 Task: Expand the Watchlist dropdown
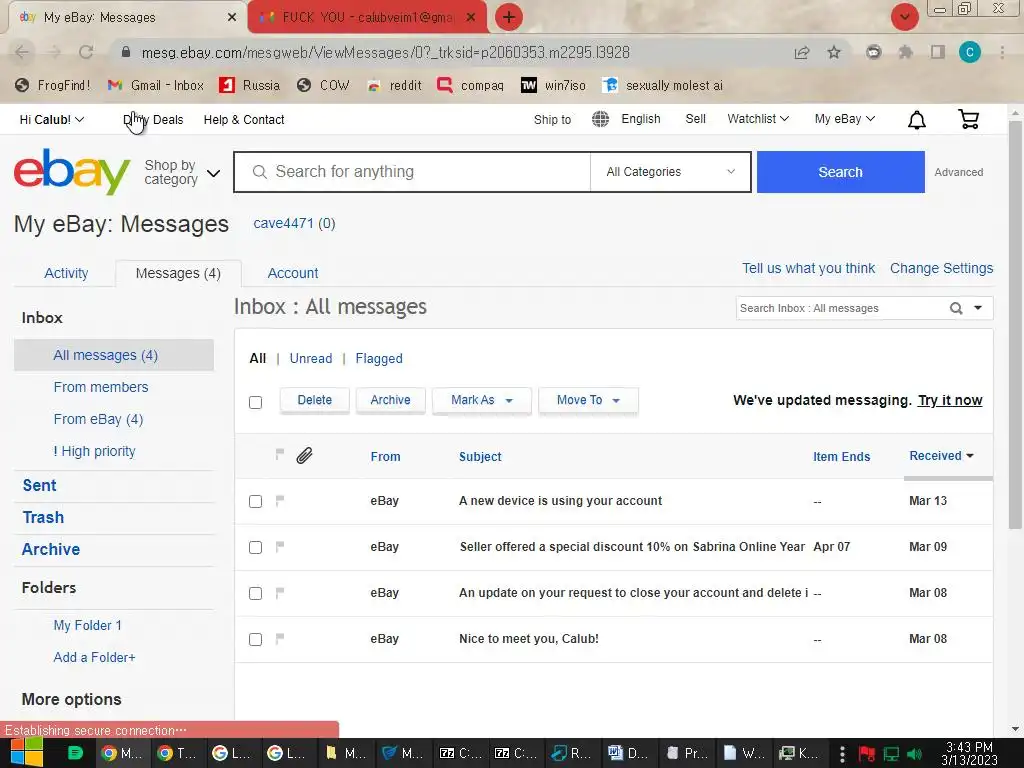click(758, 119)
